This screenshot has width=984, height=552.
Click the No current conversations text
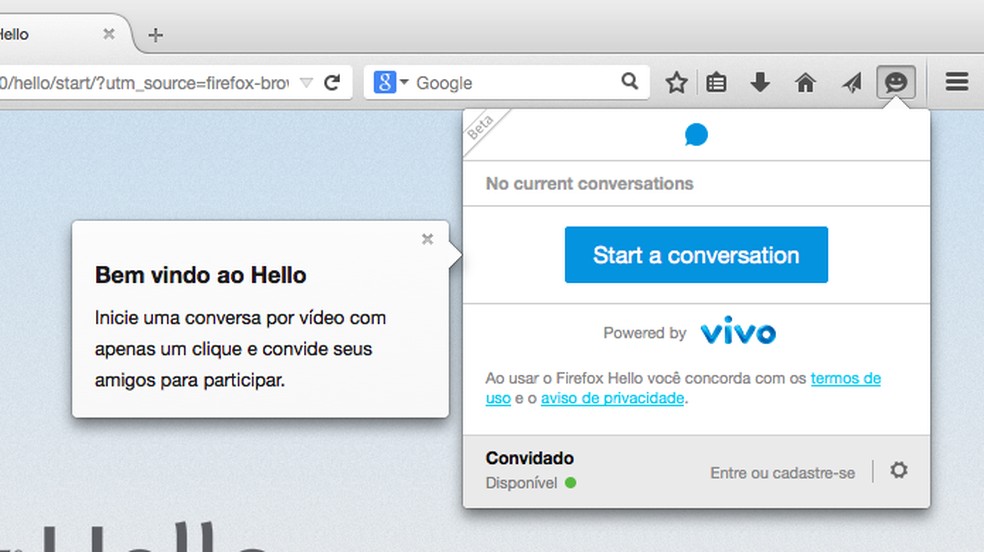[x=589, y=184]
